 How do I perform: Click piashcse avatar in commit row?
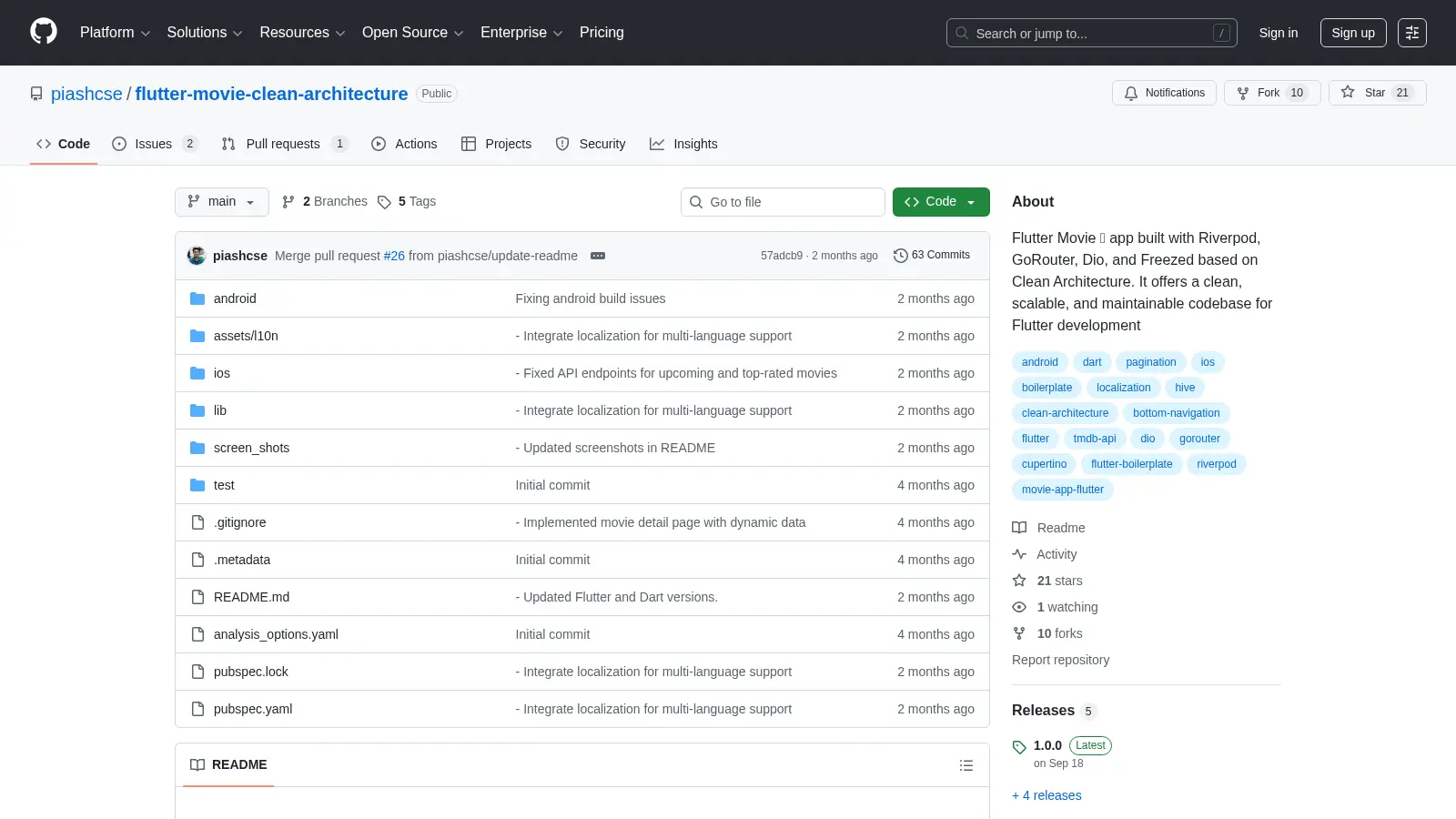tap(197, 256)
